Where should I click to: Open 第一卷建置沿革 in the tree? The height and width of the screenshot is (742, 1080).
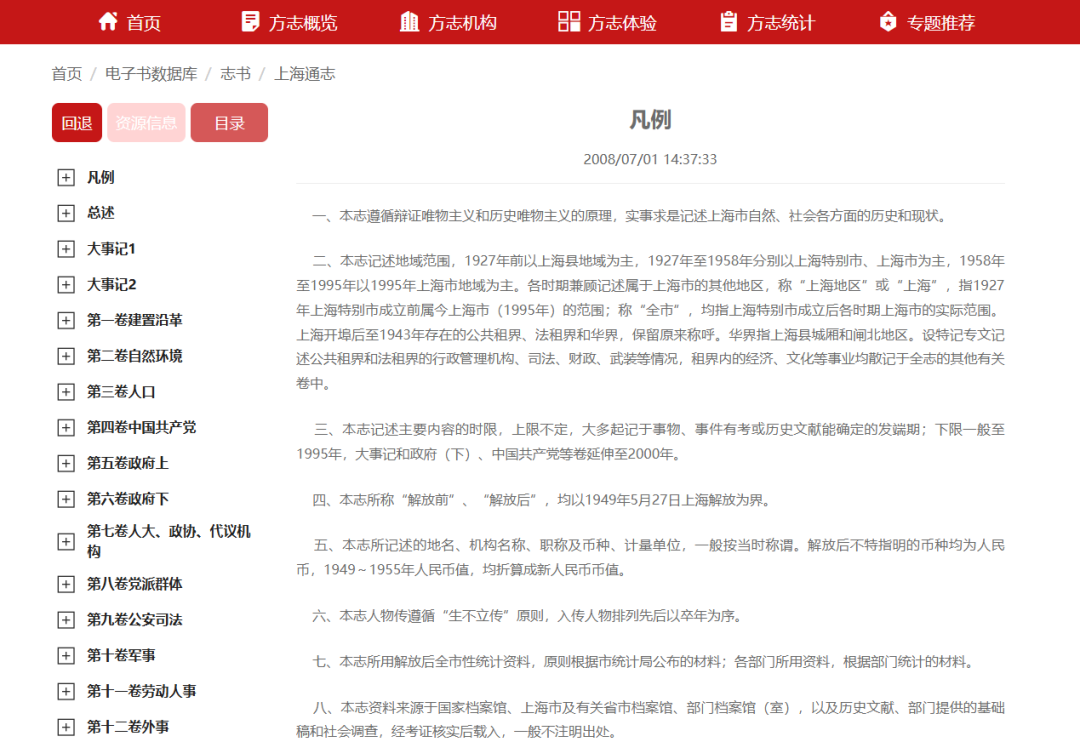click(x=134, y=321)
